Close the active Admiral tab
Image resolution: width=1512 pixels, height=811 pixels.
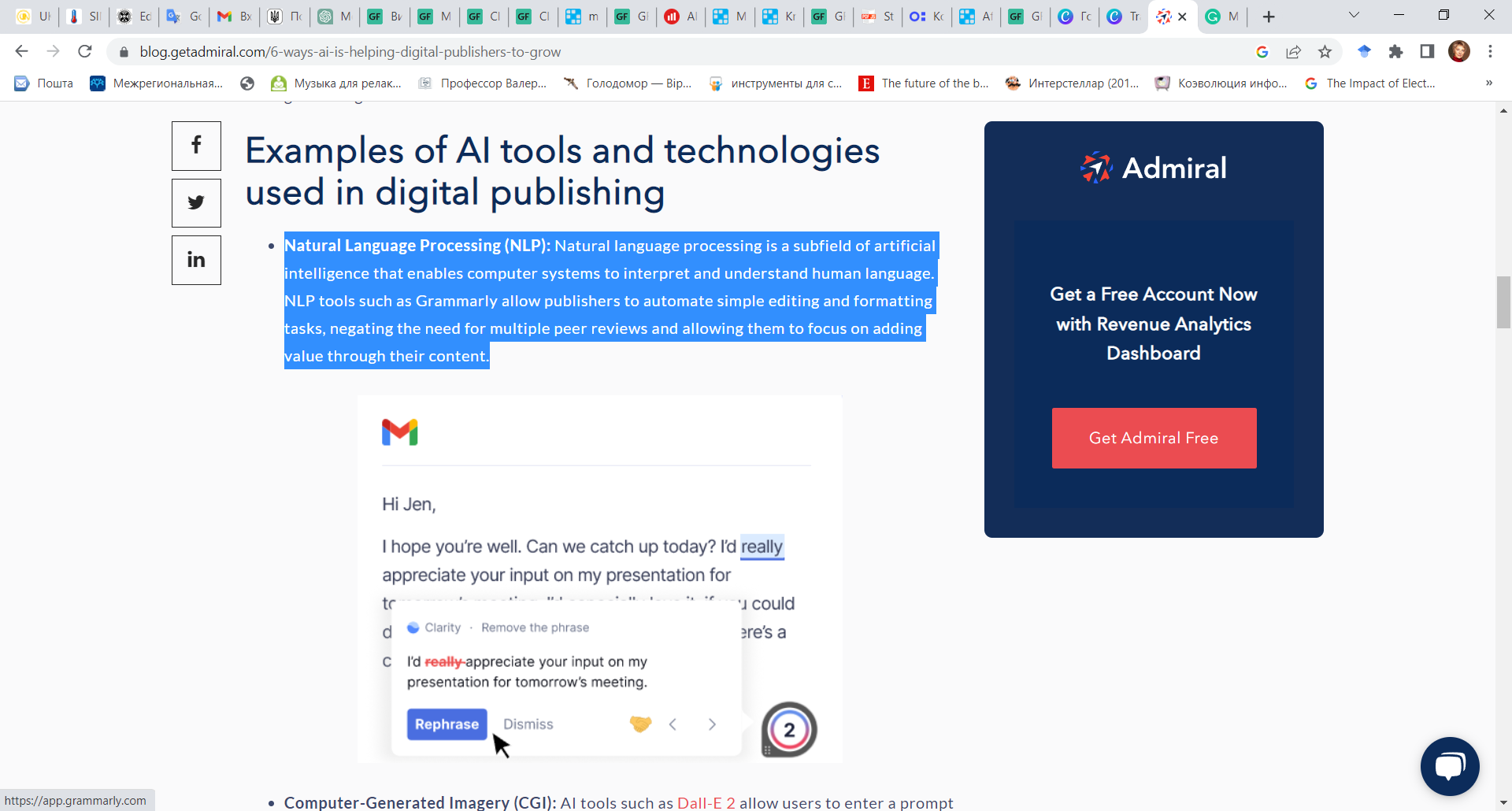[1182, 17]
